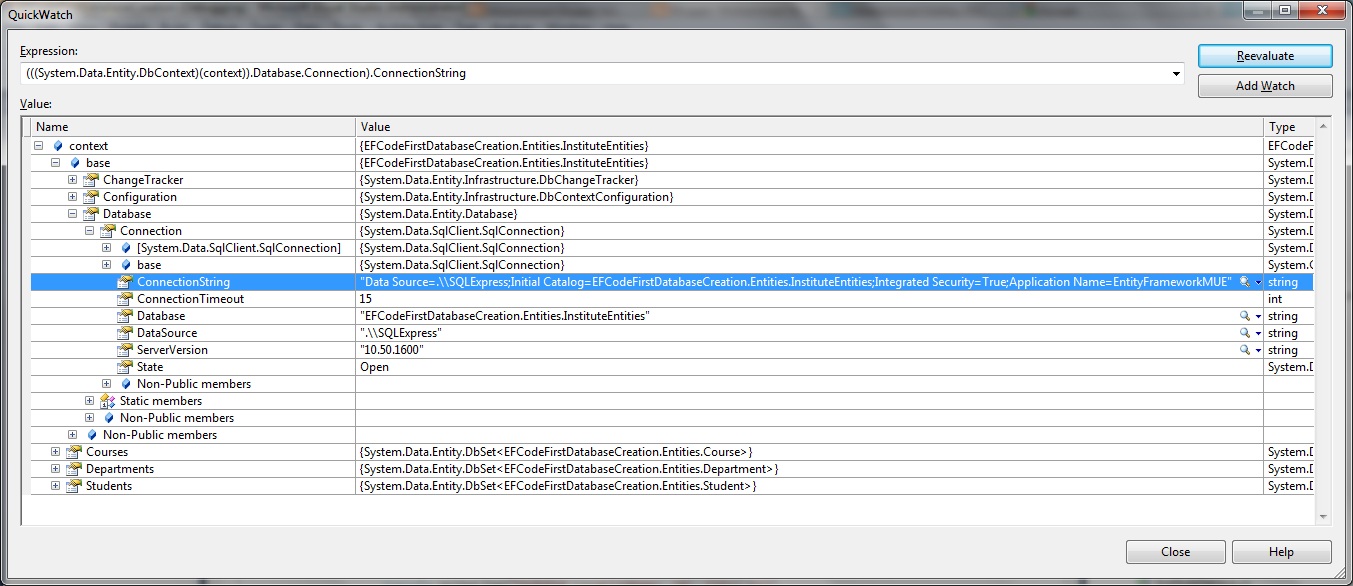Click the Configuration property icon
Screen dimensions: 1353x586
(88, 196)
